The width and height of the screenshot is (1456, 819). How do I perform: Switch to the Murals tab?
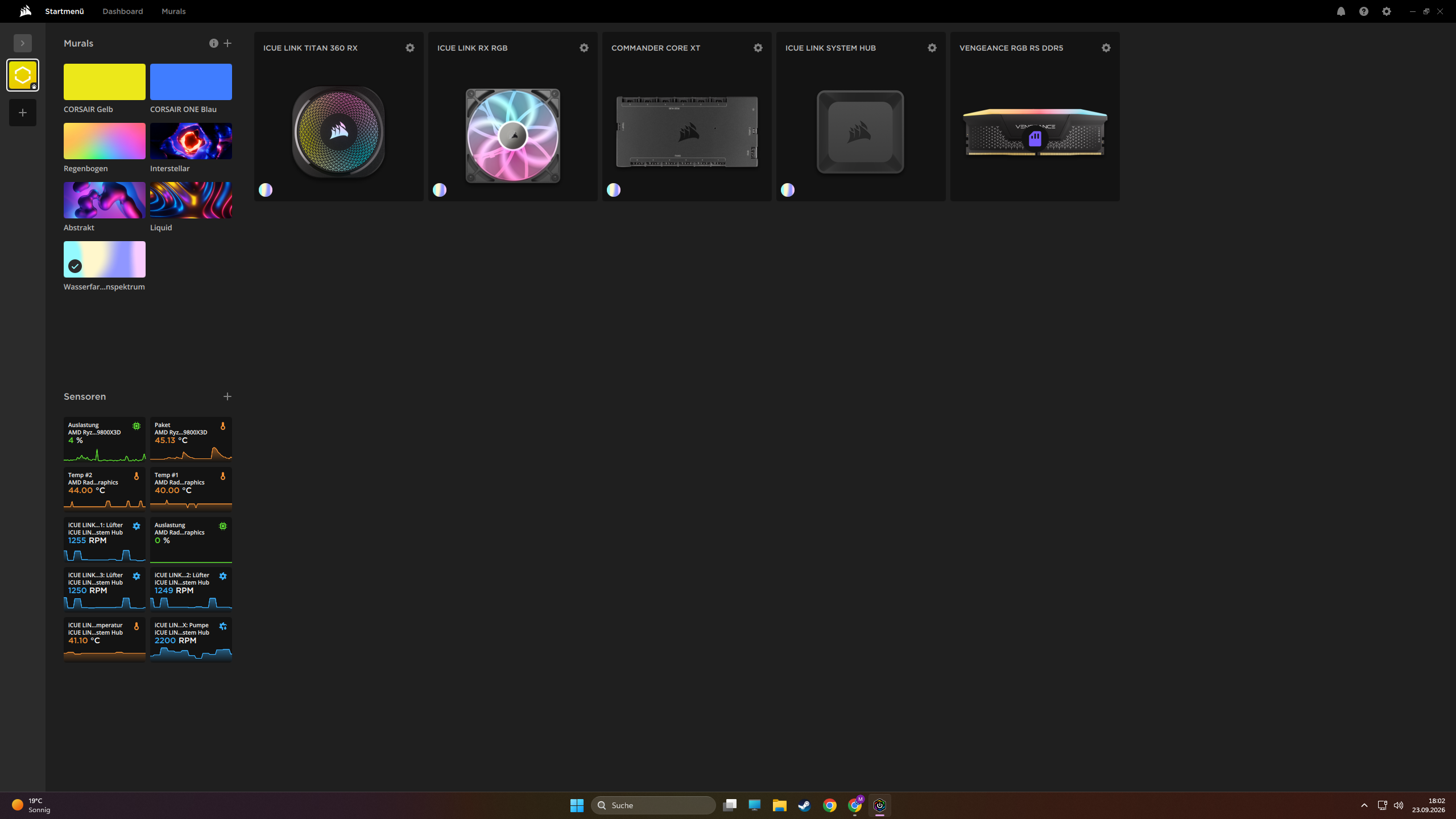point(173,11)
